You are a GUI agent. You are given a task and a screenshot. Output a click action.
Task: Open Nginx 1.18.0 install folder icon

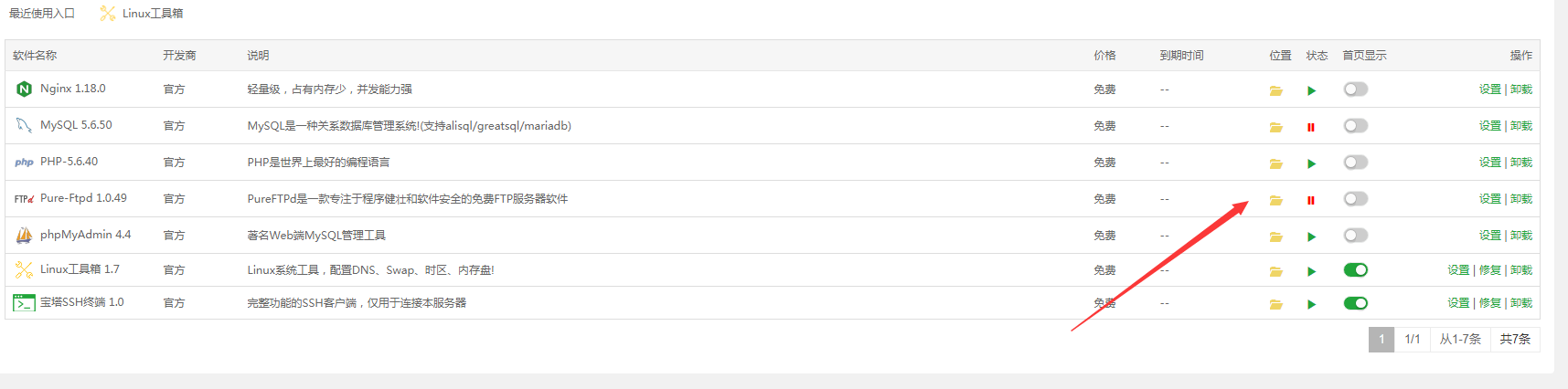1275,90
